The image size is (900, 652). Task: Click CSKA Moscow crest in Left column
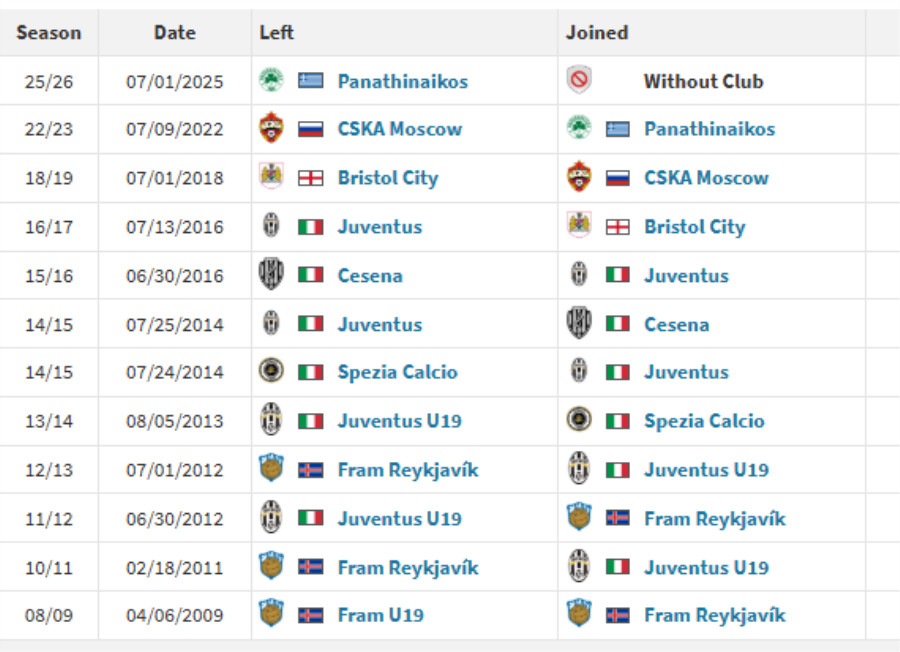[x=271, y=128]
